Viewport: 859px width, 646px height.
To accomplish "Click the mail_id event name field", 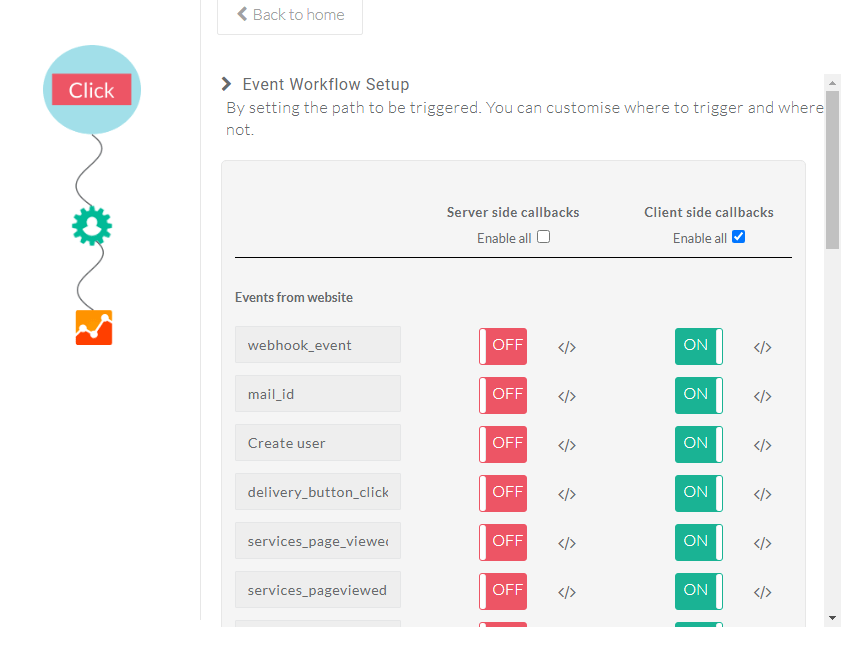I will pyautogui.click(x=318, y=393).
